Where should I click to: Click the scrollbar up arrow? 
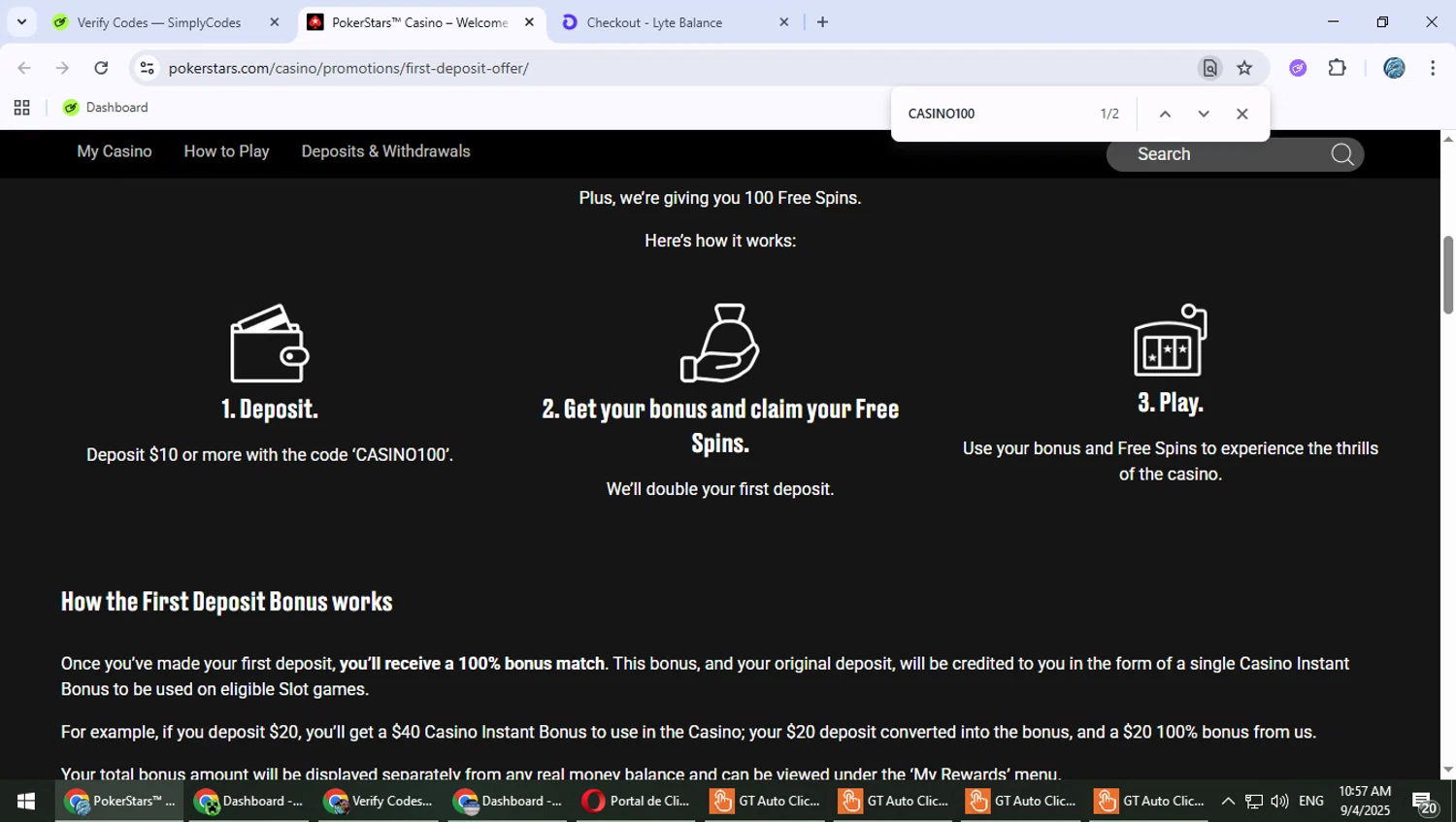(x=1448, y=139)
